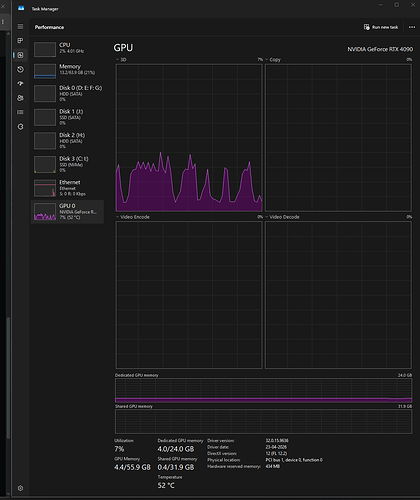Open the Users page icon
420x500 pixels.
click(20, 98)
